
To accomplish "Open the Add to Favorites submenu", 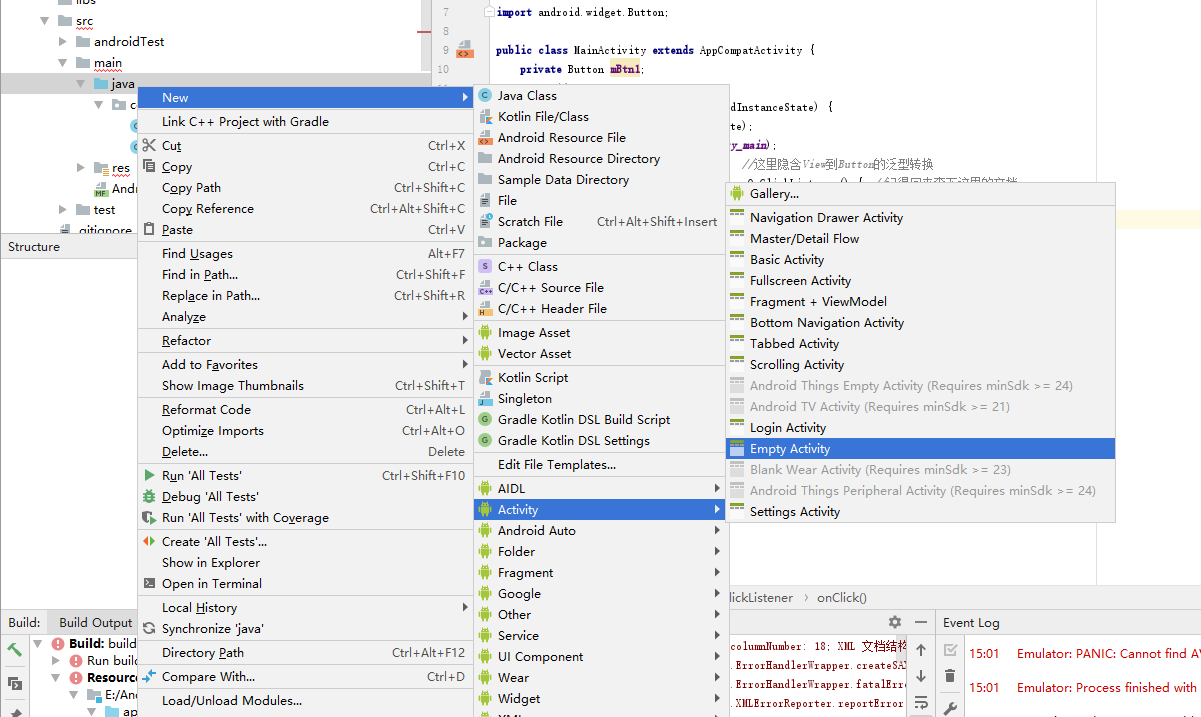I will (x=305, y=365).
